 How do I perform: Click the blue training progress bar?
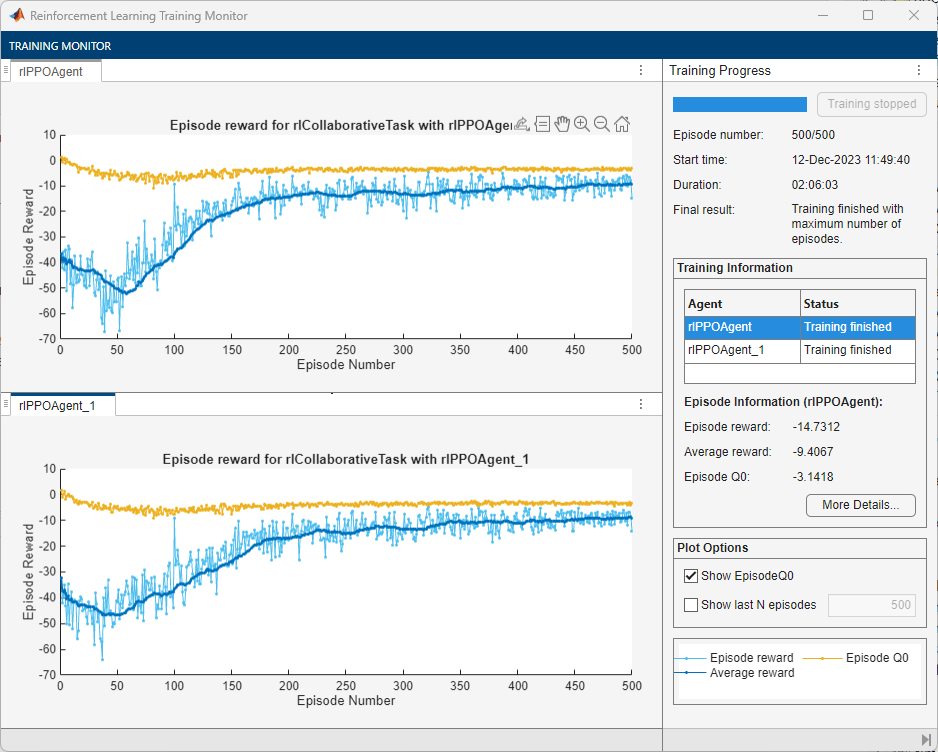740,104
